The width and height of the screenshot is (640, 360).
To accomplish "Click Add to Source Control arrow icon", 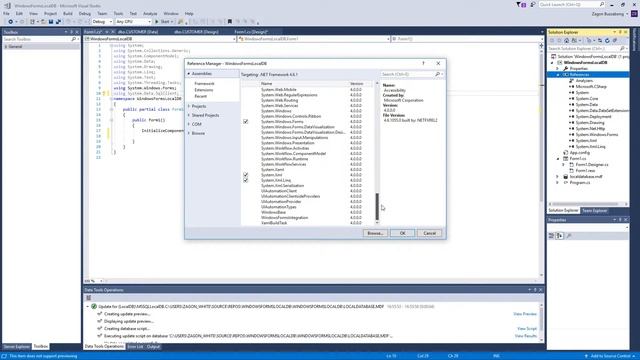I will coord(586,356).
